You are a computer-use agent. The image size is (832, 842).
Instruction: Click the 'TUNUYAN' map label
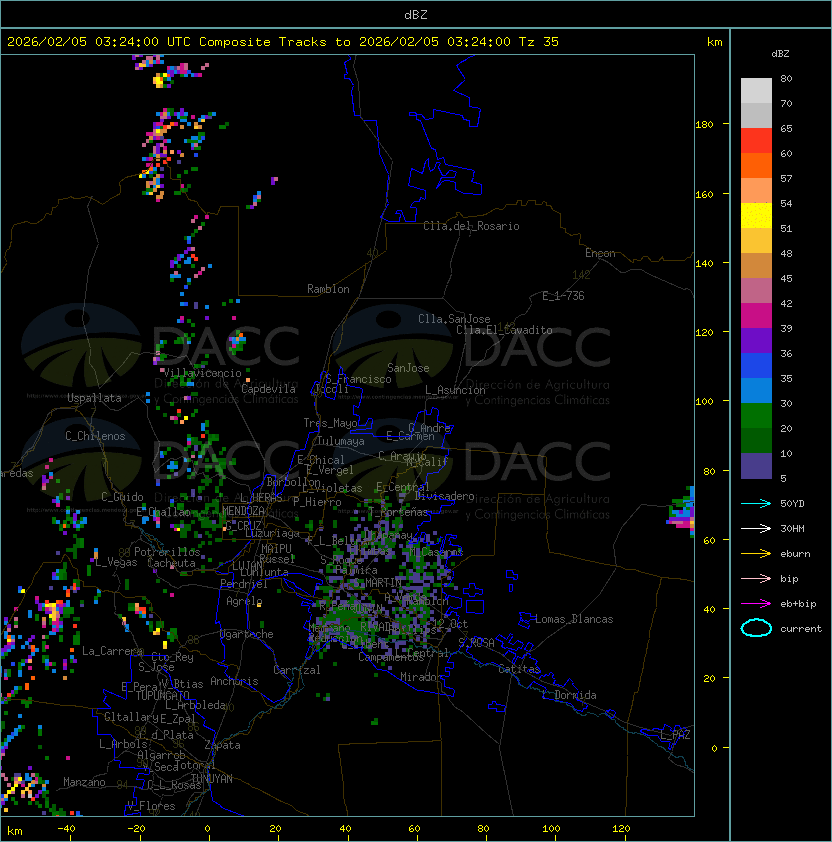pos(212,779)
